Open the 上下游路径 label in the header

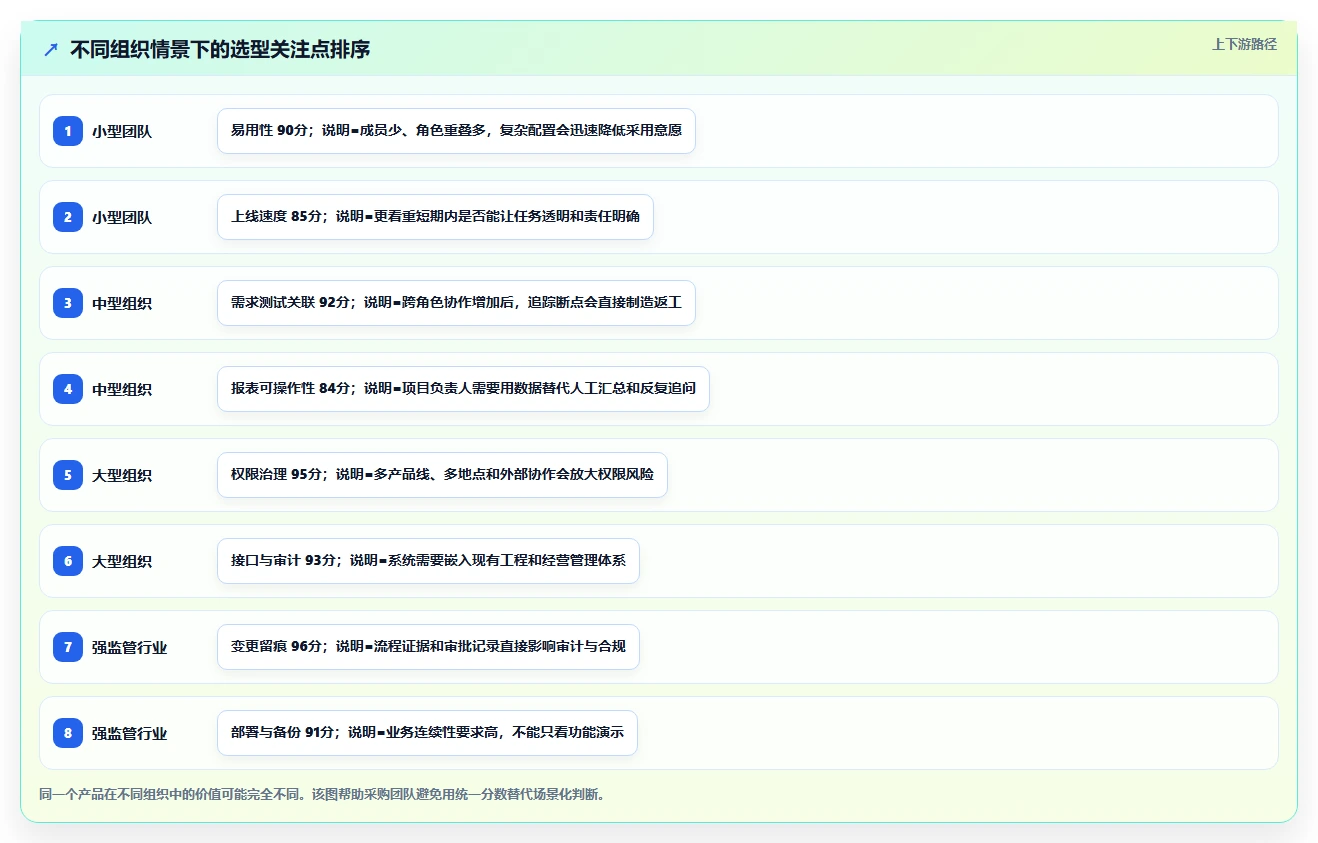(x=1244, y=44)
